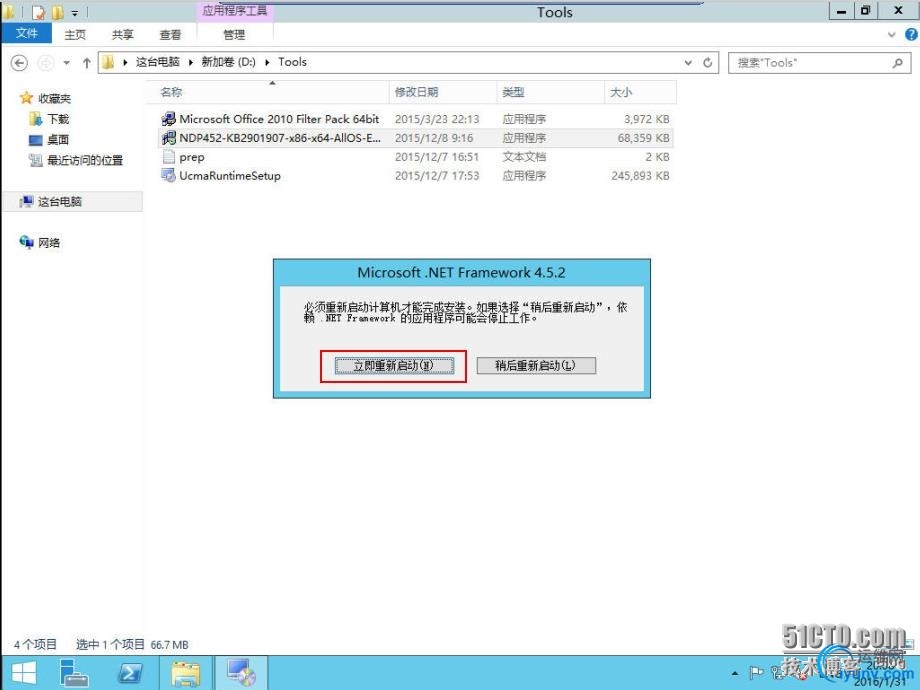Click the Quick Access new folder icon
This screenshot has width=920, height=690.
58,12
